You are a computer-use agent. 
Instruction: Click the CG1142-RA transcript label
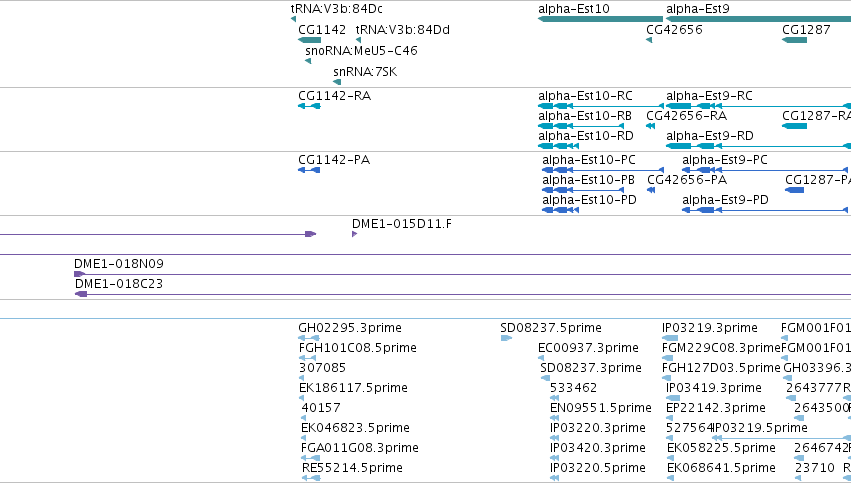point(335,96)
